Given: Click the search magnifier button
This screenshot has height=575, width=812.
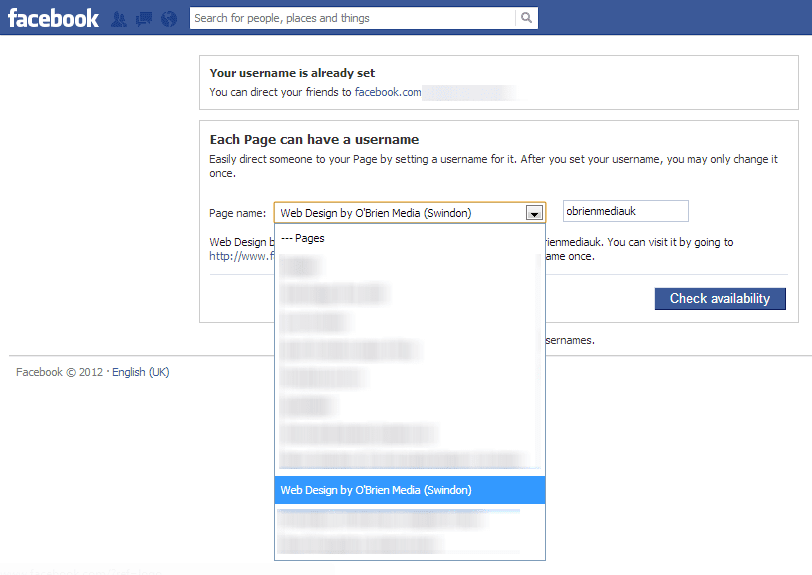Looking at the screenshot, I should 526,18.
